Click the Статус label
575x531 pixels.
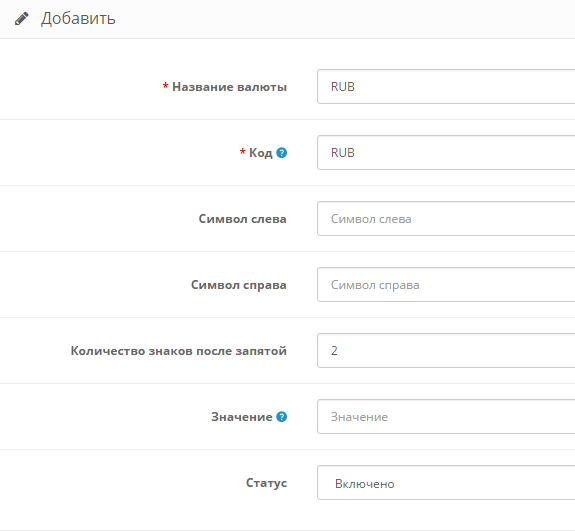266,483
